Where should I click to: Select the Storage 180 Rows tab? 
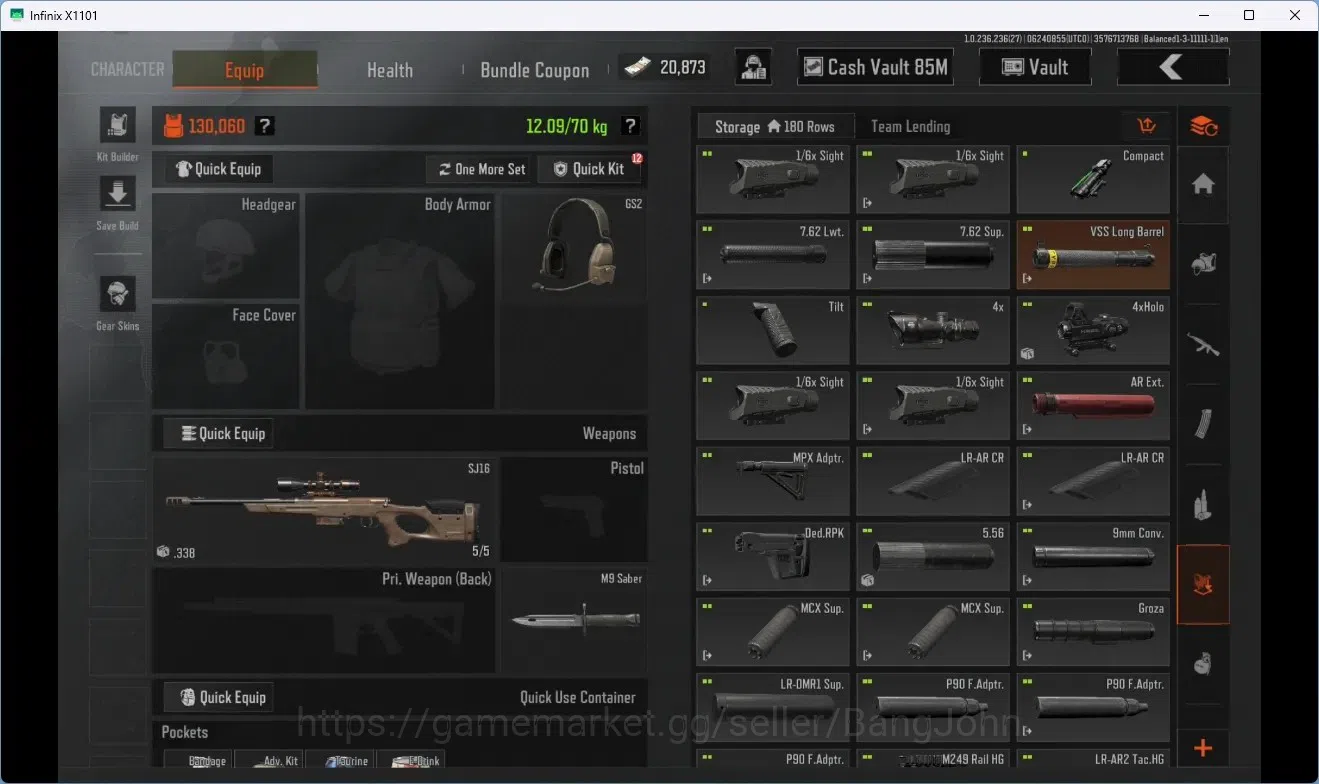tap(775, 127)
